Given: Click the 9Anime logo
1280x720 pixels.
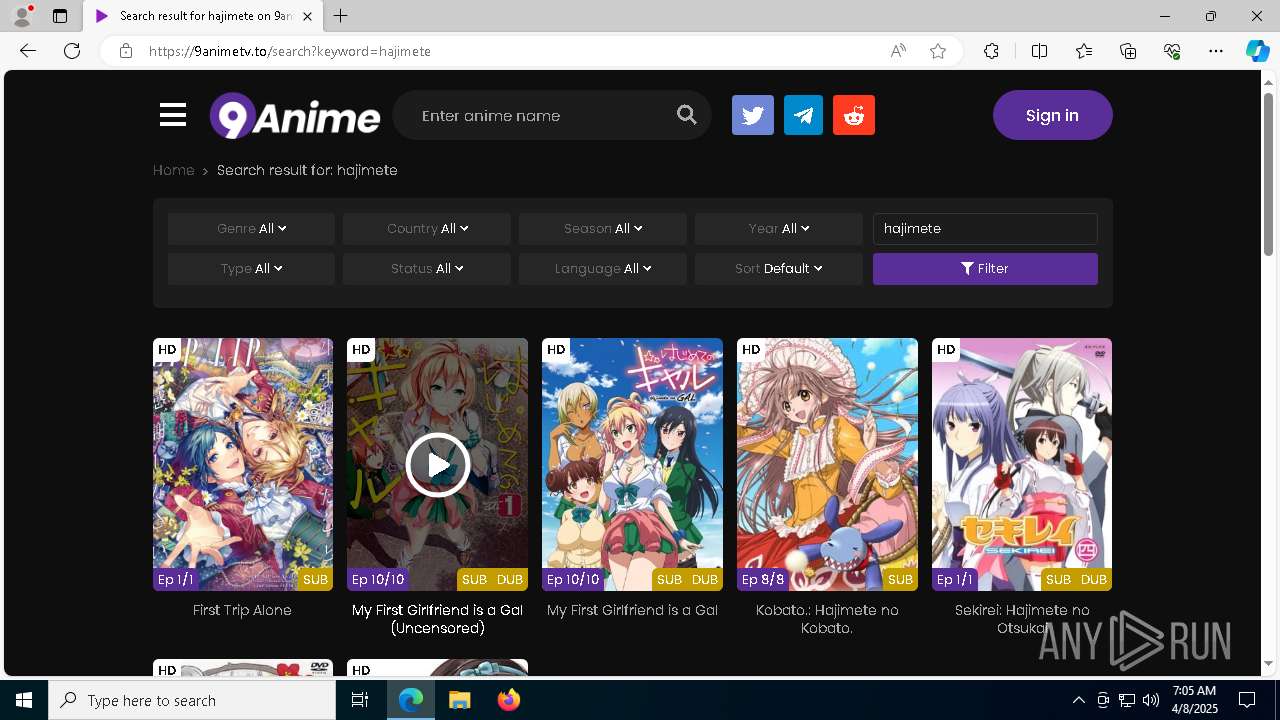Looking at the screenshot, I should click(x=295, y=116).
